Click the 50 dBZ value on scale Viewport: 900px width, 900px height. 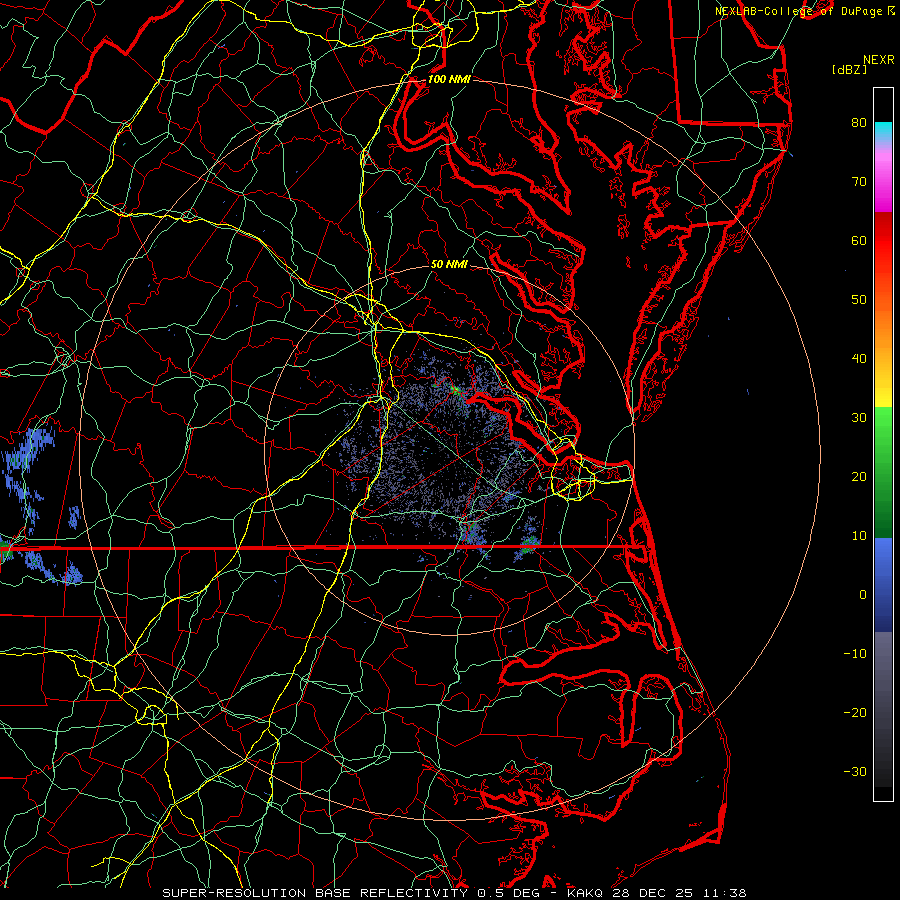tap(859, 300)
